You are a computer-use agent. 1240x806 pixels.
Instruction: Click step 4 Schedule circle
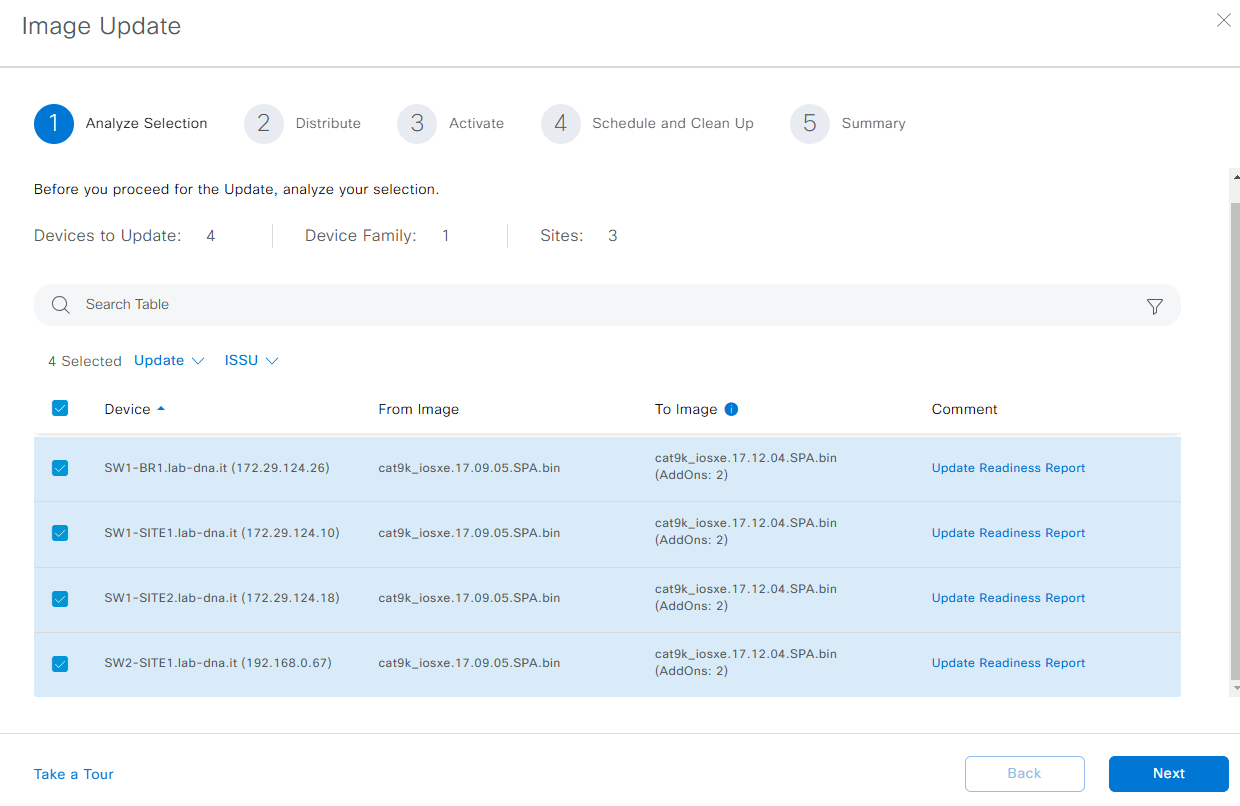tap(561, 124)
